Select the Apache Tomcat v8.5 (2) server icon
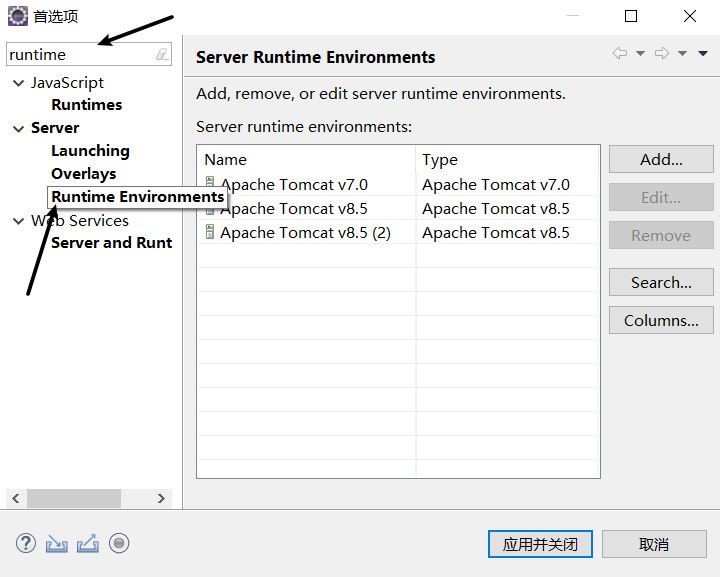This screenshot has width=720, height=577. coord(210,232)
